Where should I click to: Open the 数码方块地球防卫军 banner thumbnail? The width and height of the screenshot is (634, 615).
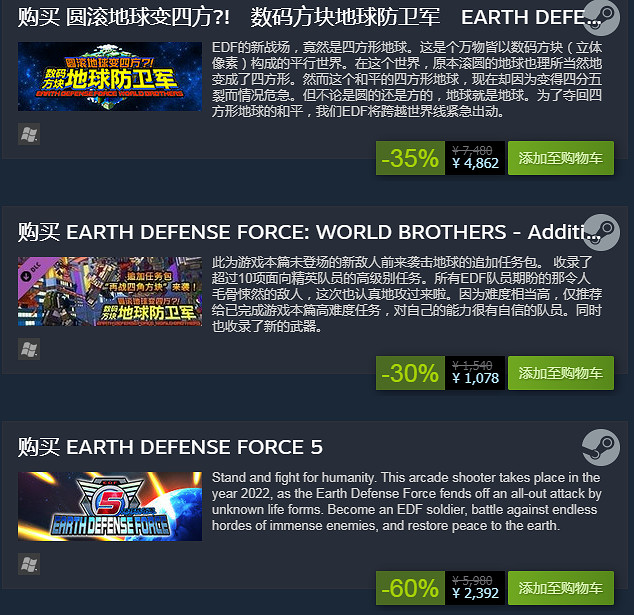click(110, 76)
